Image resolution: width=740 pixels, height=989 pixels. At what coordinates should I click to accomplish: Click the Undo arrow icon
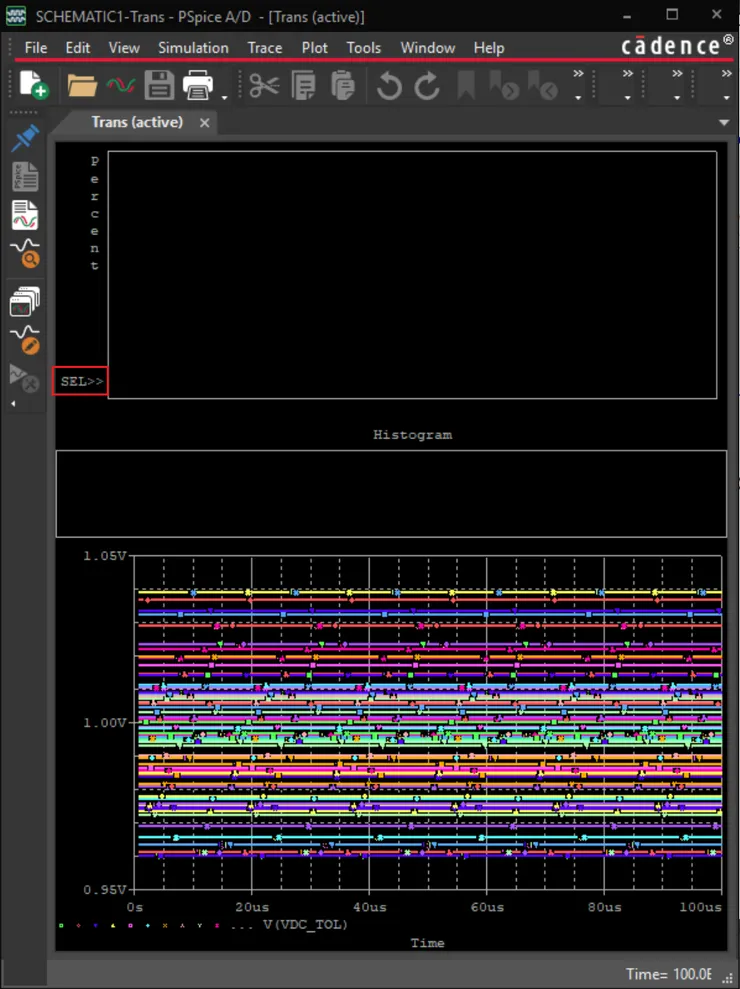click(389, 87)
